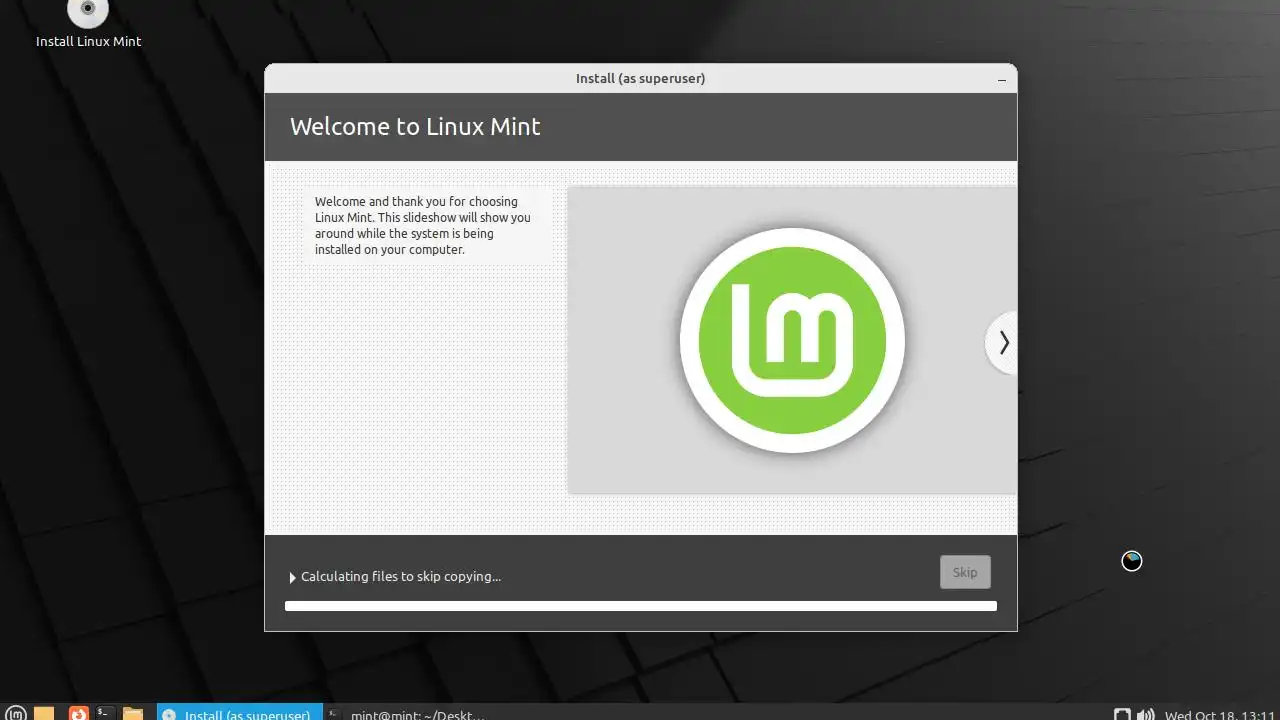This screenshot has width=1280, height=720.
Task: Click Show Desktop icon in the panel
Action: (x=44, y=713)
